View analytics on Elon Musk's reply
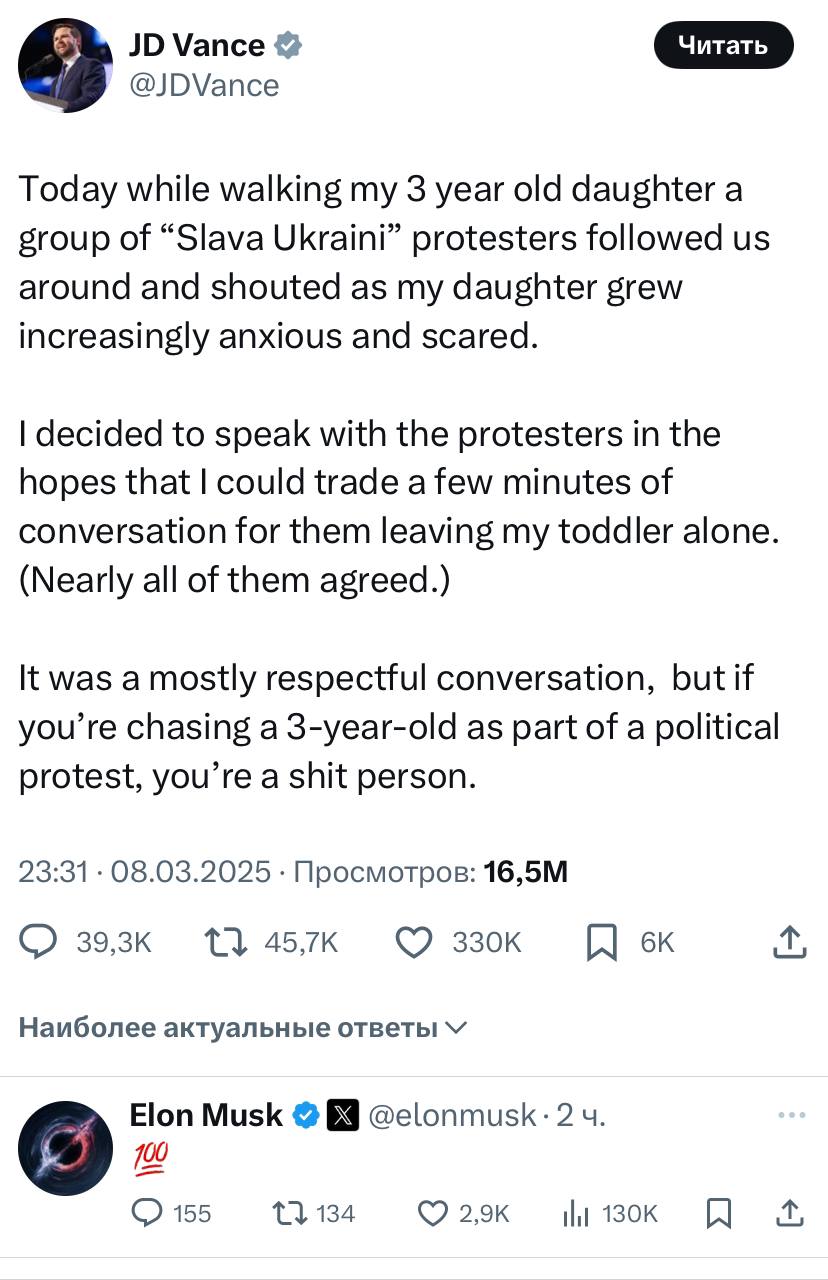 point(577,1213)
